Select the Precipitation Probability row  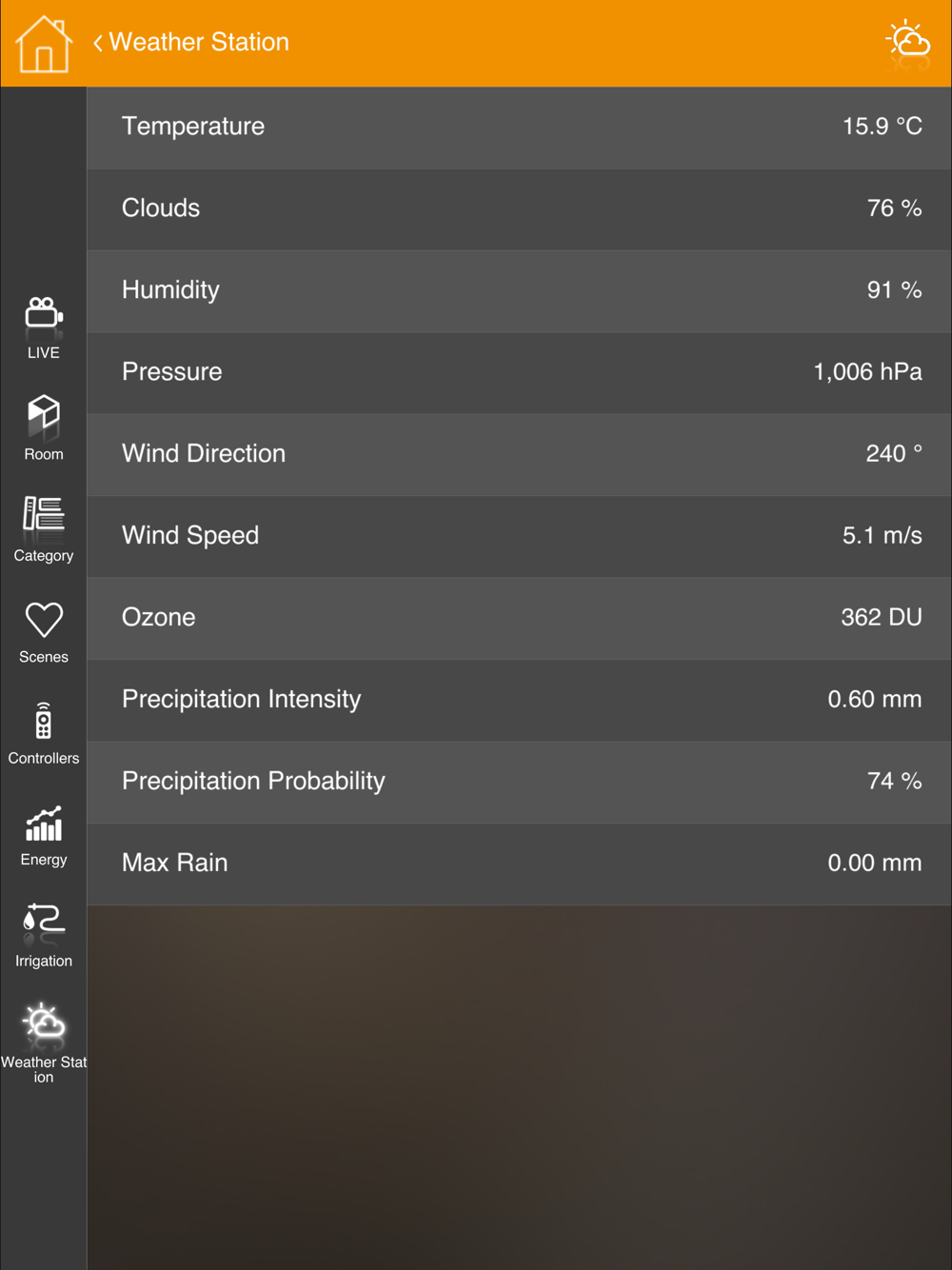click(x=520, y=782)
